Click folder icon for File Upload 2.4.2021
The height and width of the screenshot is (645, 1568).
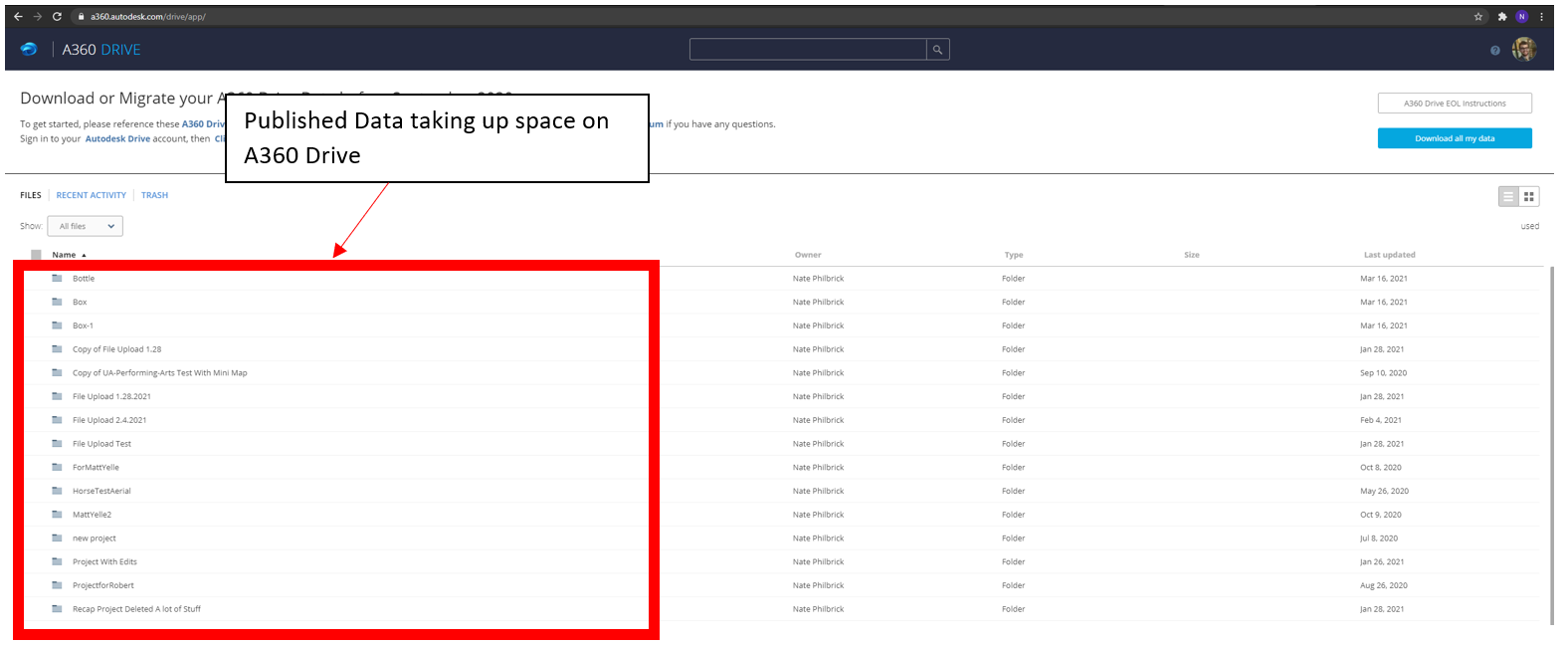tap(57, 420)
